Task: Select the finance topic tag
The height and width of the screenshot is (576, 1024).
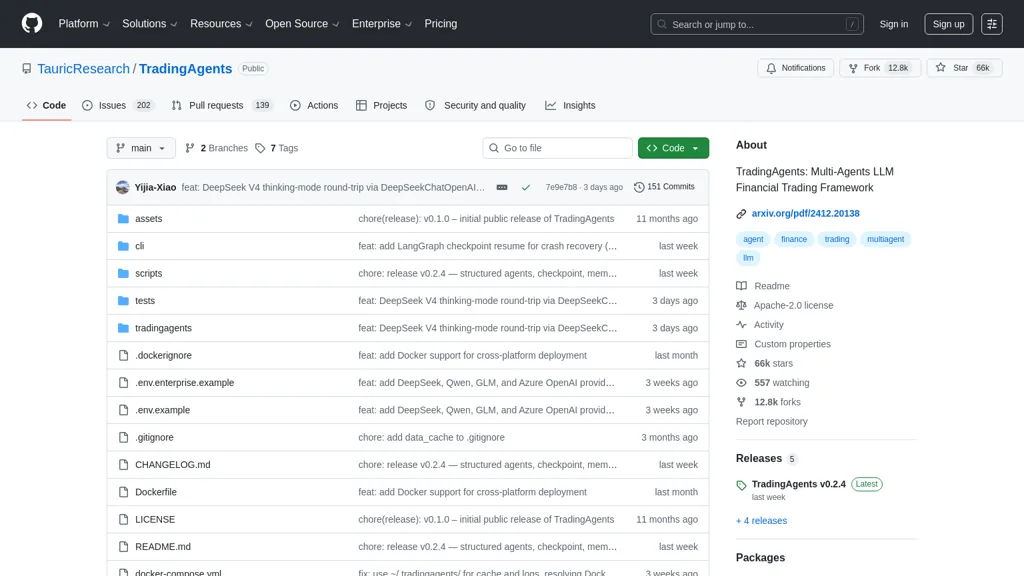Action: [793, 239]
